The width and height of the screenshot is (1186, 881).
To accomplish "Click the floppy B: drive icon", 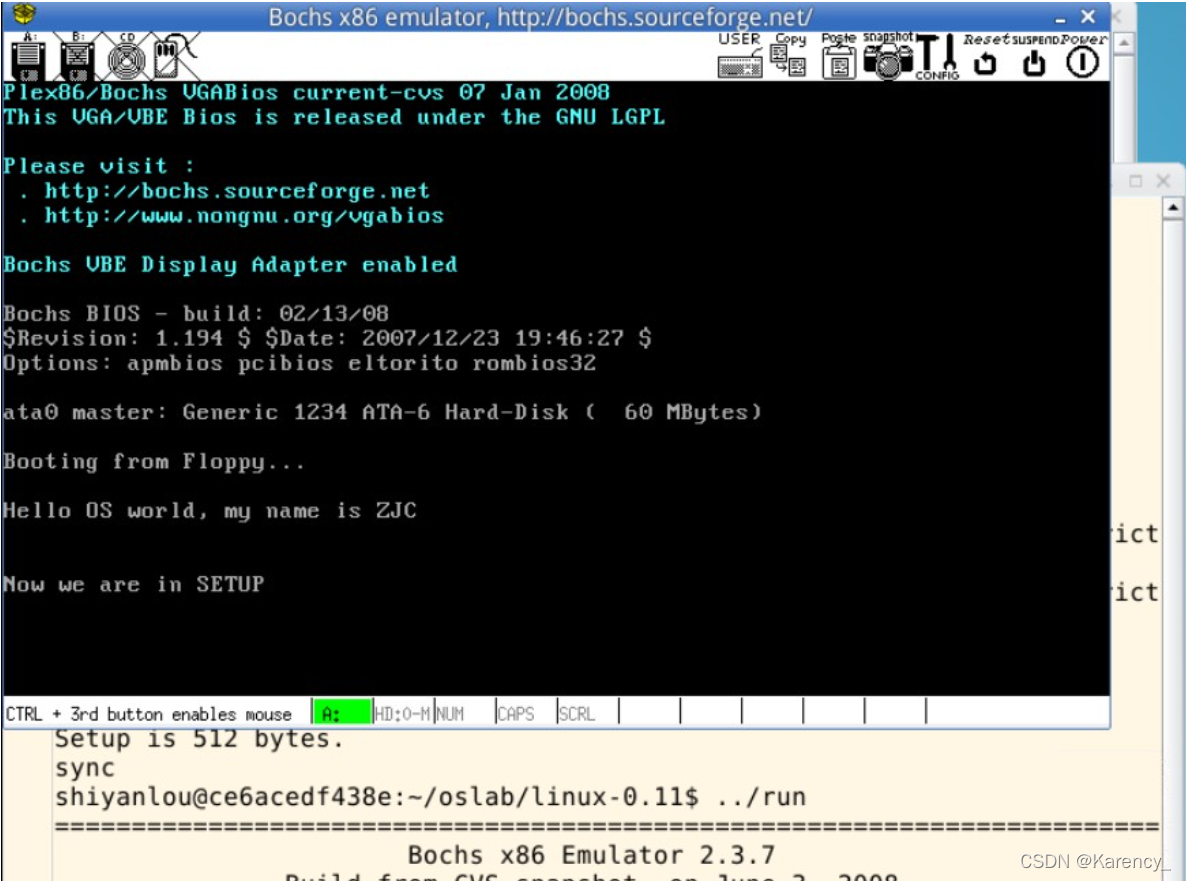I will (x=77, y=57).
